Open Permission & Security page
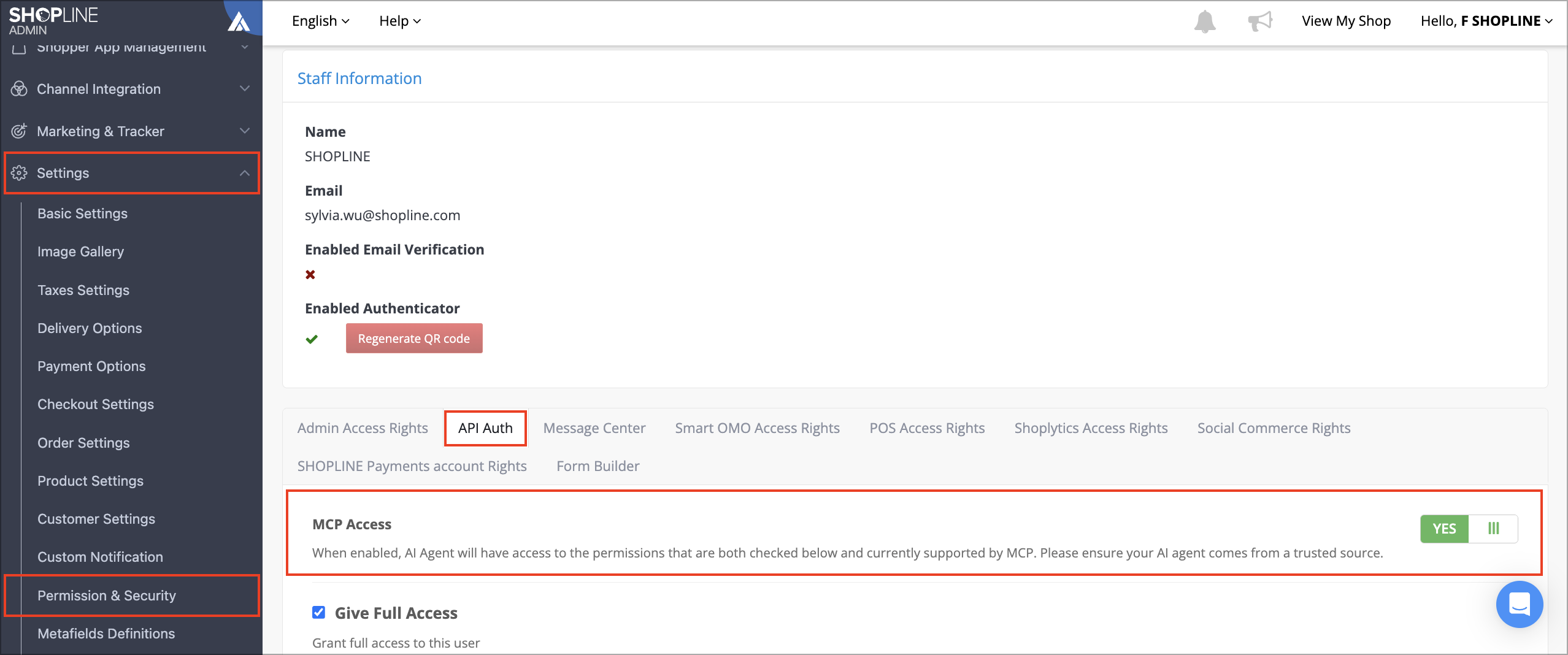Screen dimensions: 1568x655 point(107,596)
